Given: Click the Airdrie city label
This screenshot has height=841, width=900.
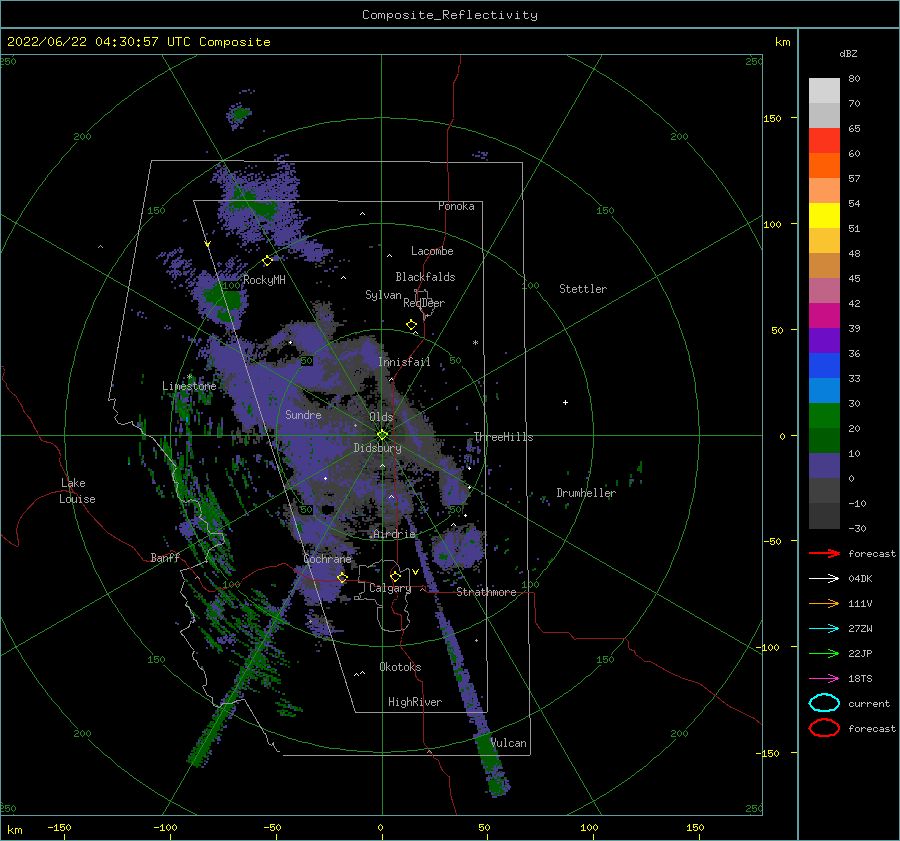Looking at the screenshot, I should (394, 534).
